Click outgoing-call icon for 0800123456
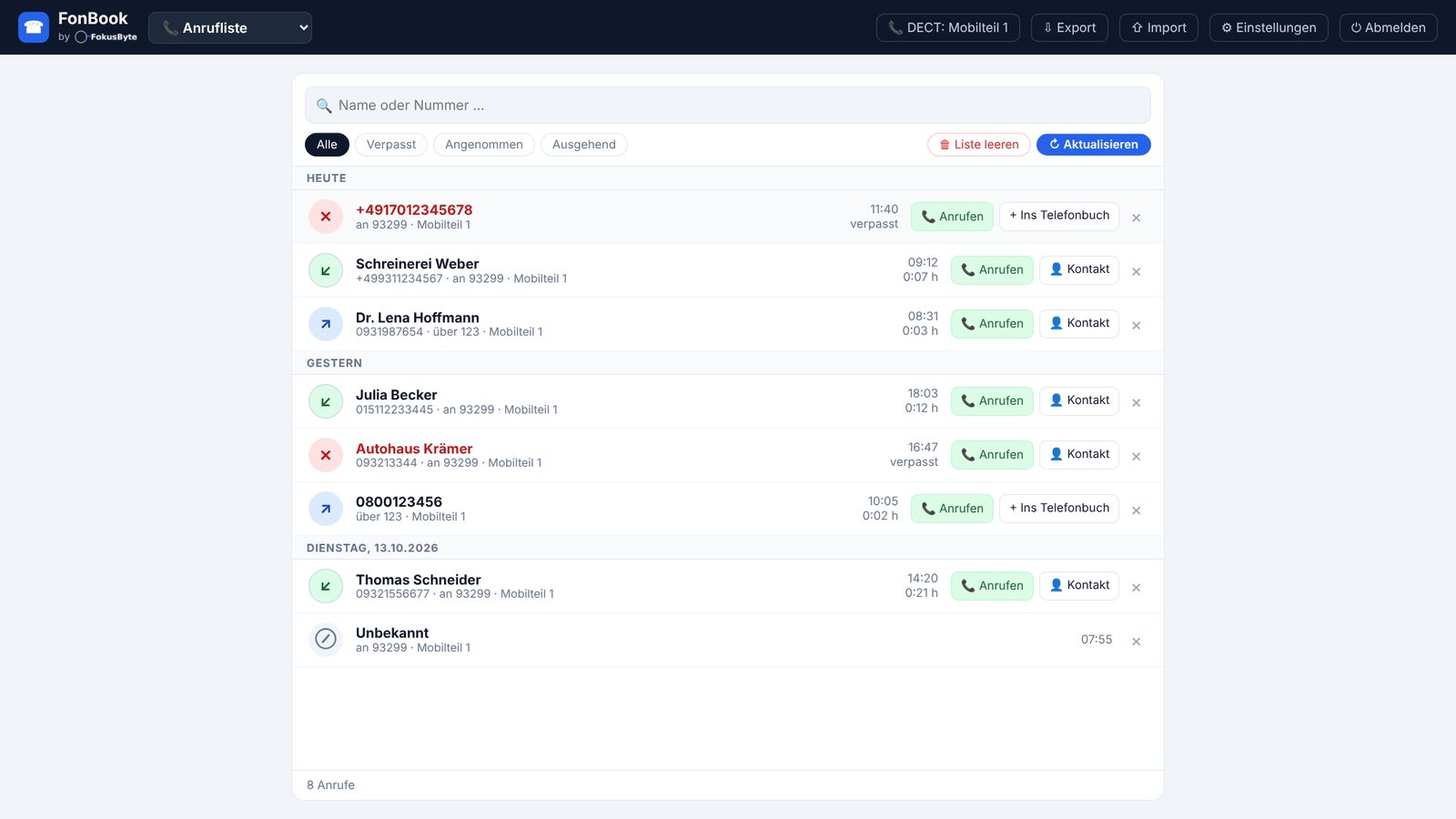The image size is (1456, 819). tap(326, 509)
